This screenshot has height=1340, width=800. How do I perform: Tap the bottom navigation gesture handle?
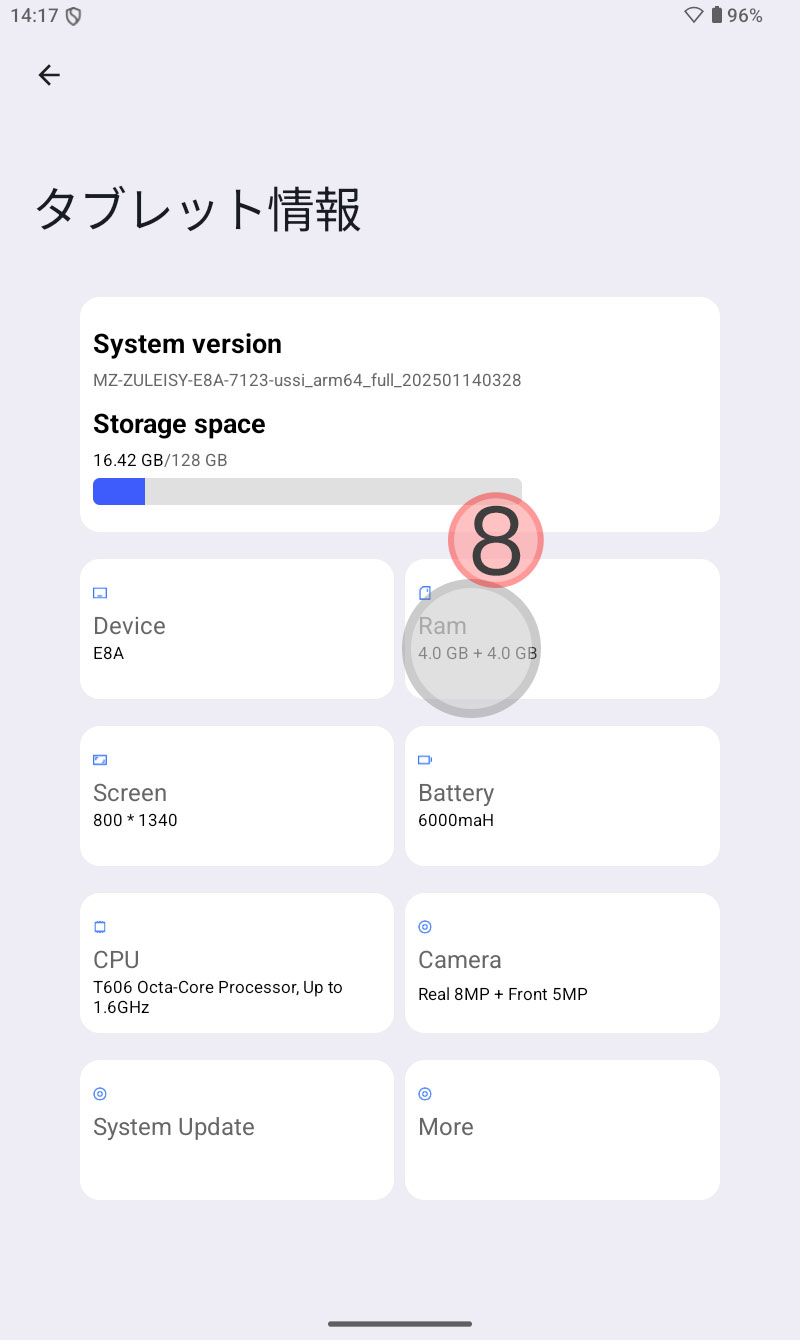point(400,1324)
